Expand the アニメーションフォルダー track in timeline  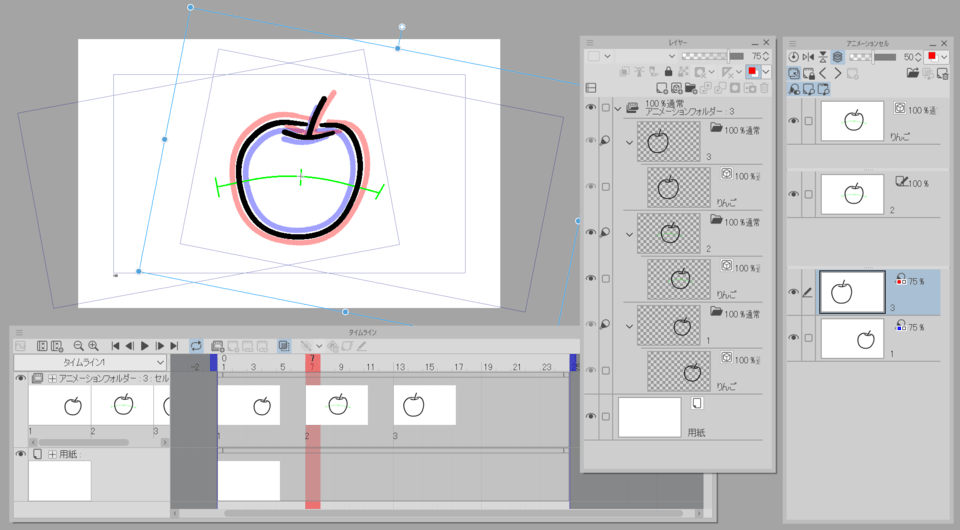coord(52,379)
